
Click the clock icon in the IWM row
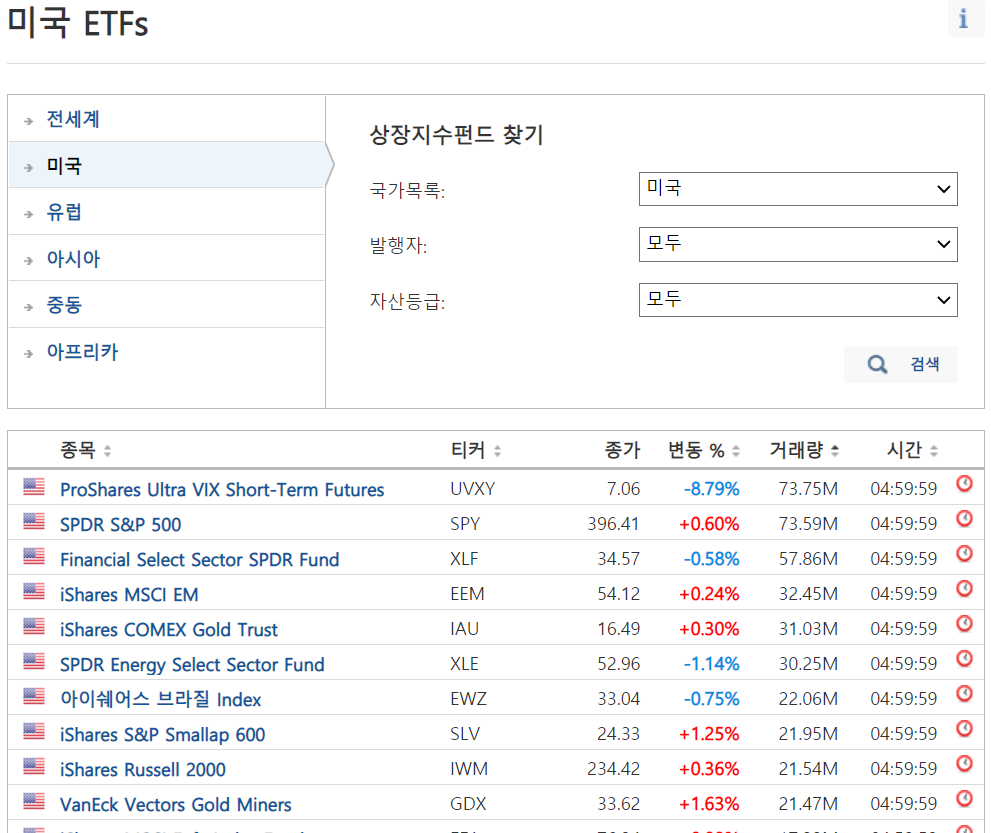[964, 764]
